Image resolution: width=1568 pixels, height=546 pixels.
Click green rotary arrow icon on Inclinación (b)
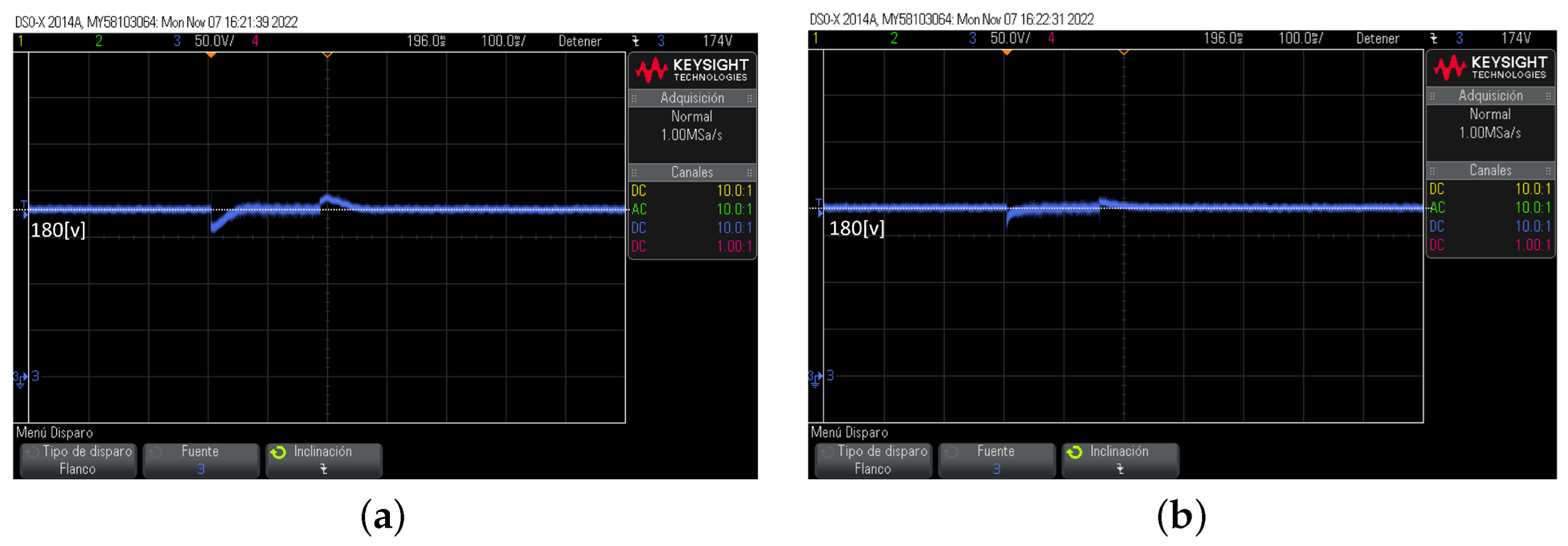tap(1075, 452)
